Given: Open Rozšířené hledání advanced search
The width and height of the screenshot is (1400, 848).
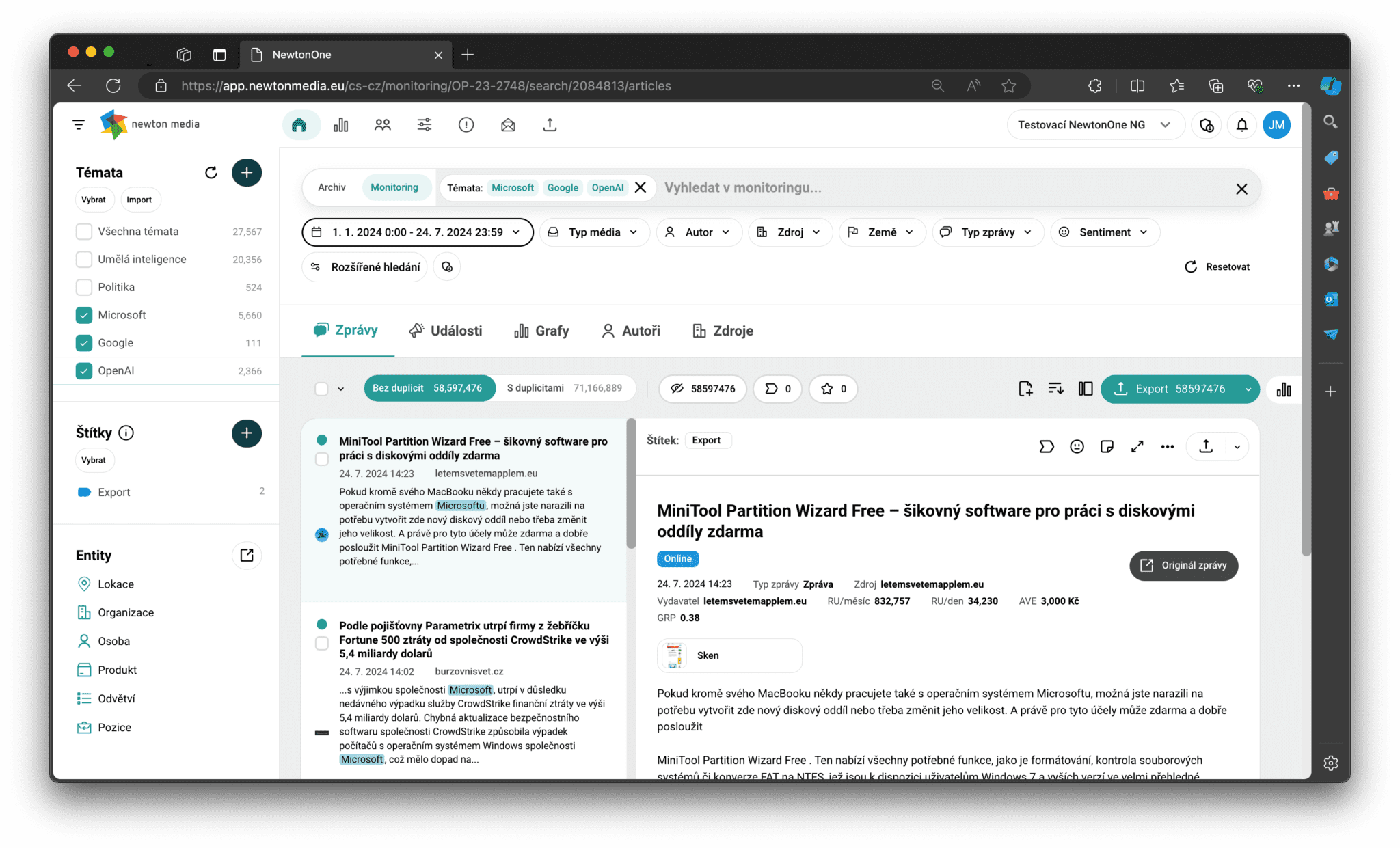Looking at the screenshot, I should pos(365,266).
